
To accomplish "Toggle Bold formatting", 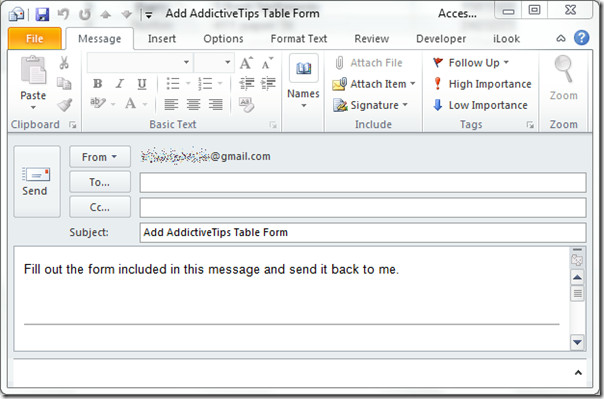I will pos(97,84).
